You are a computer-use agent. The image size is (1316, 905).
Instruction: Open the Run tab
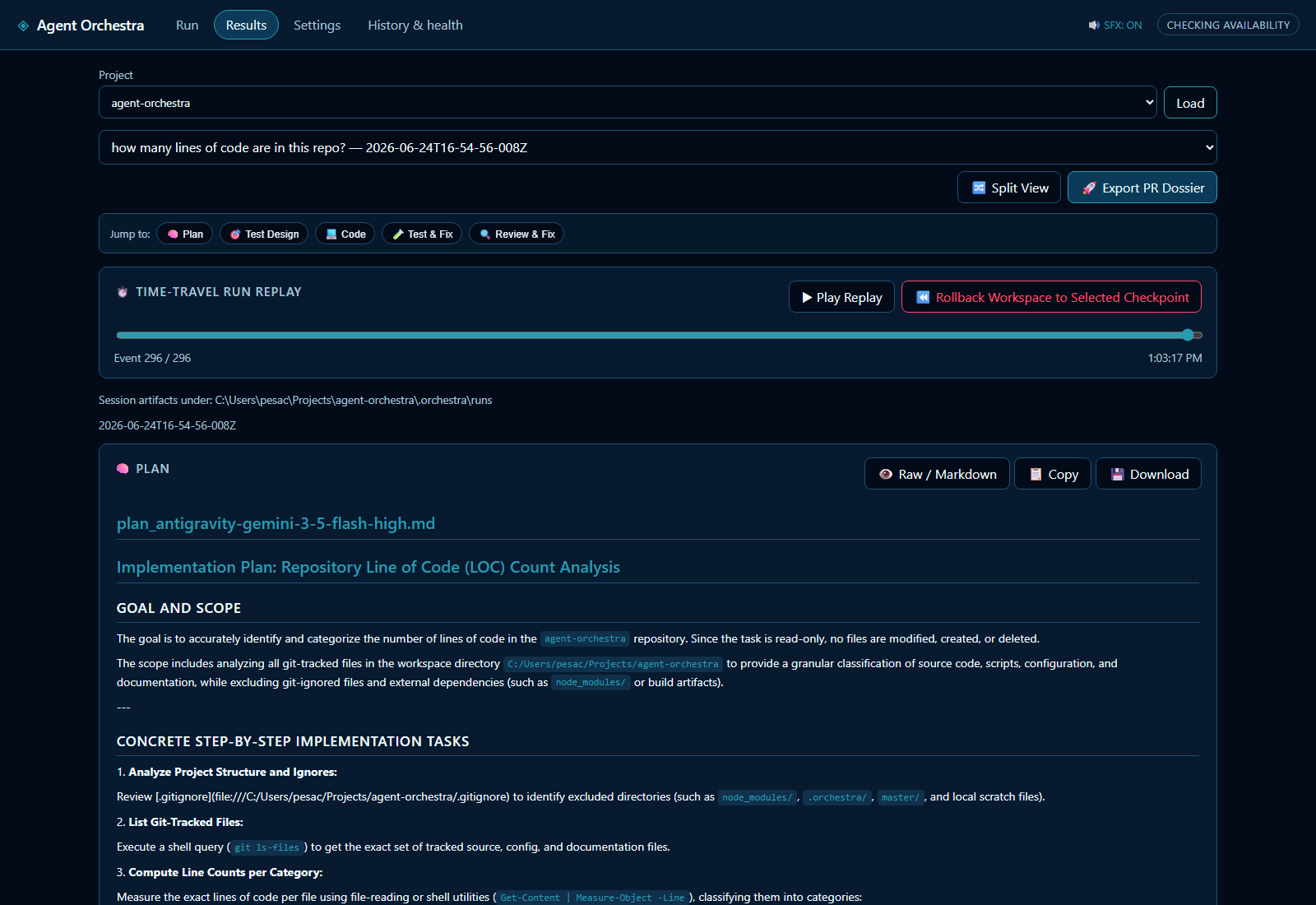coord(187,25)
